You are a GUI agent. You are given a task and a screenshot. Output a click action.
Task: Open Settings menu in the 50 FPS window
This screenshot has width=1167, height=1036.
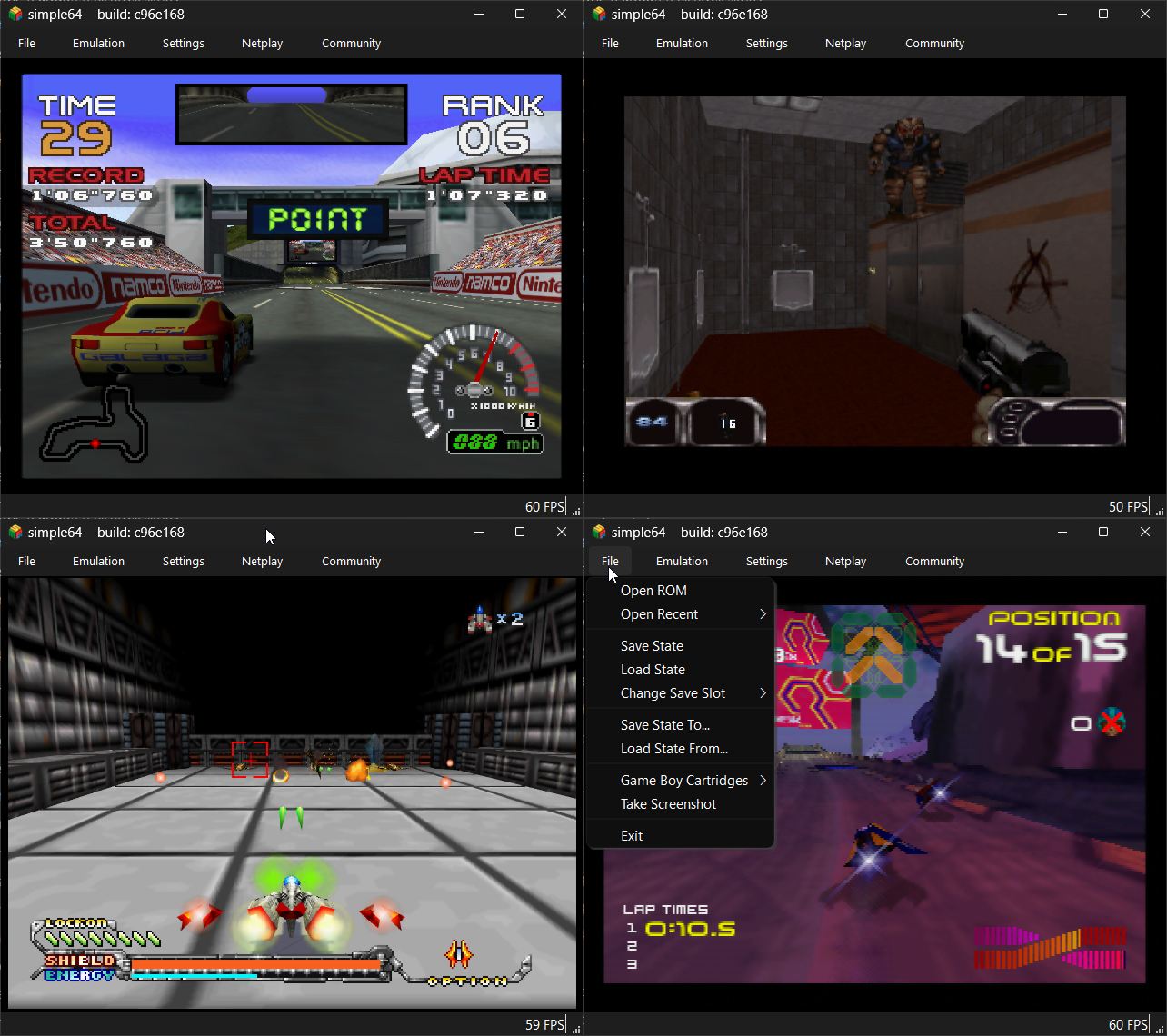coord(766,44)
